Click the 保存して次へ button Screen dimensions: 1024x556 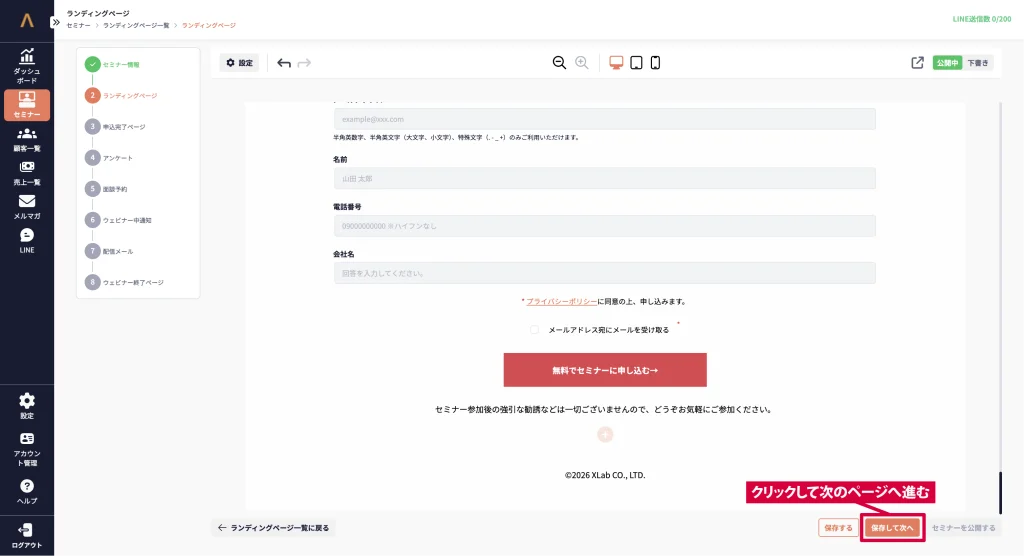(892, 527)
